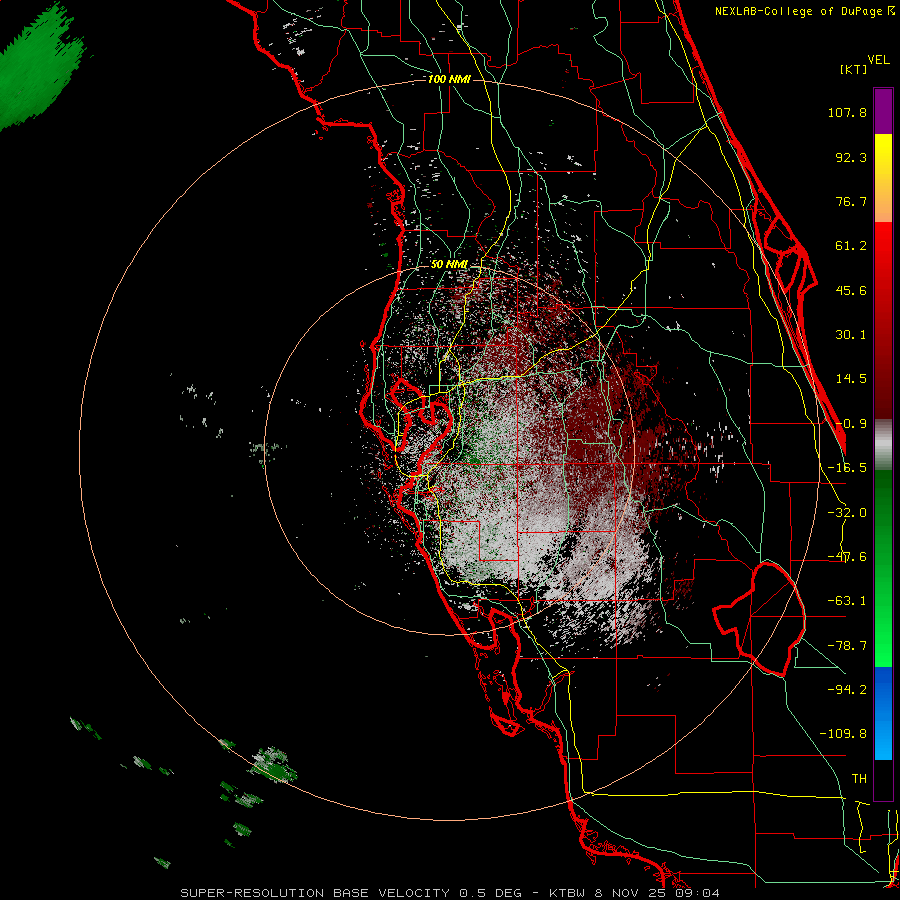900x900 pixels.
Task: Click the 50 NMI range ring label
Action: pyautogui.click(x=449, y=265)
